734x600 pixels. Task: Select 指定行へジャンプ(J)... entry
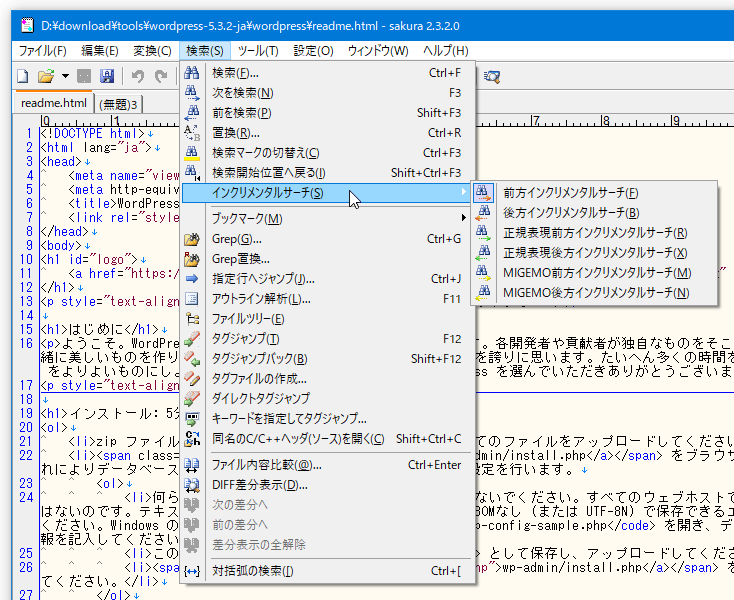(326, 279)
